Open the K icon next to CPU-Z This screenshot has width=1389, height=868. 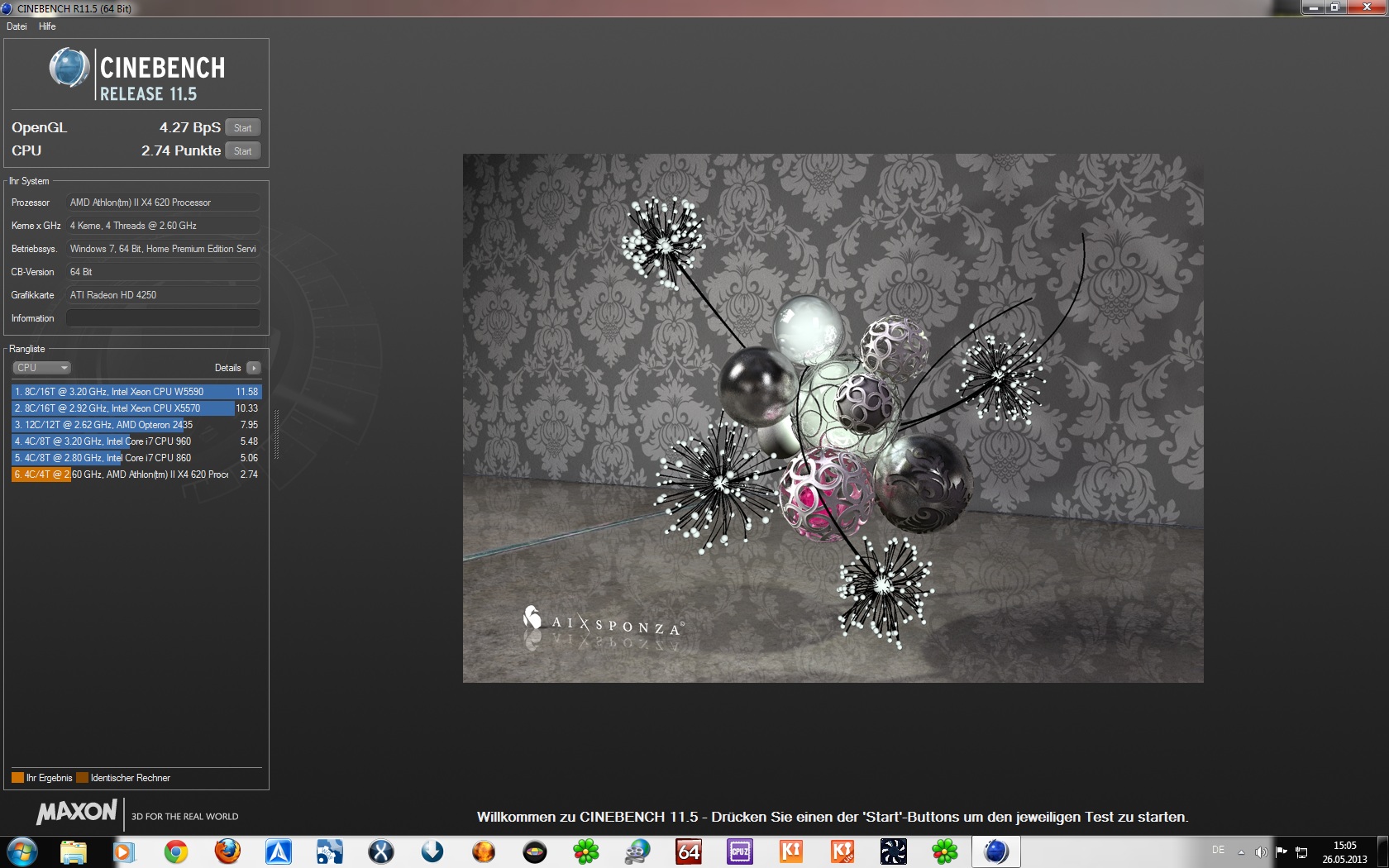point(791,851)
